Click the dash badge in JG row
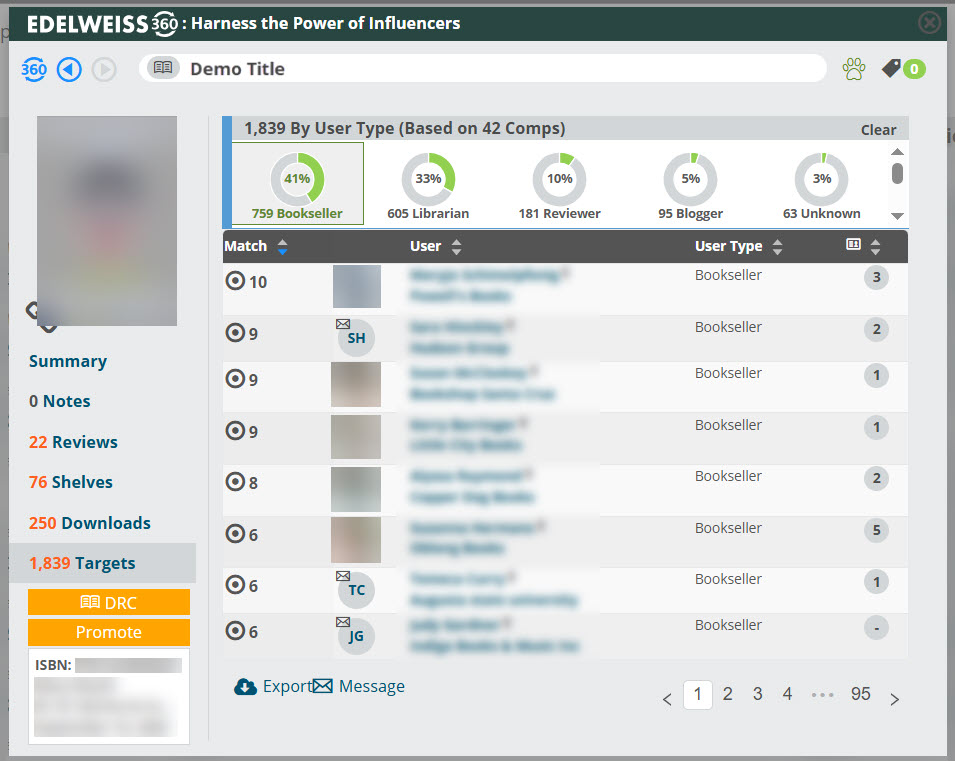 876,628
